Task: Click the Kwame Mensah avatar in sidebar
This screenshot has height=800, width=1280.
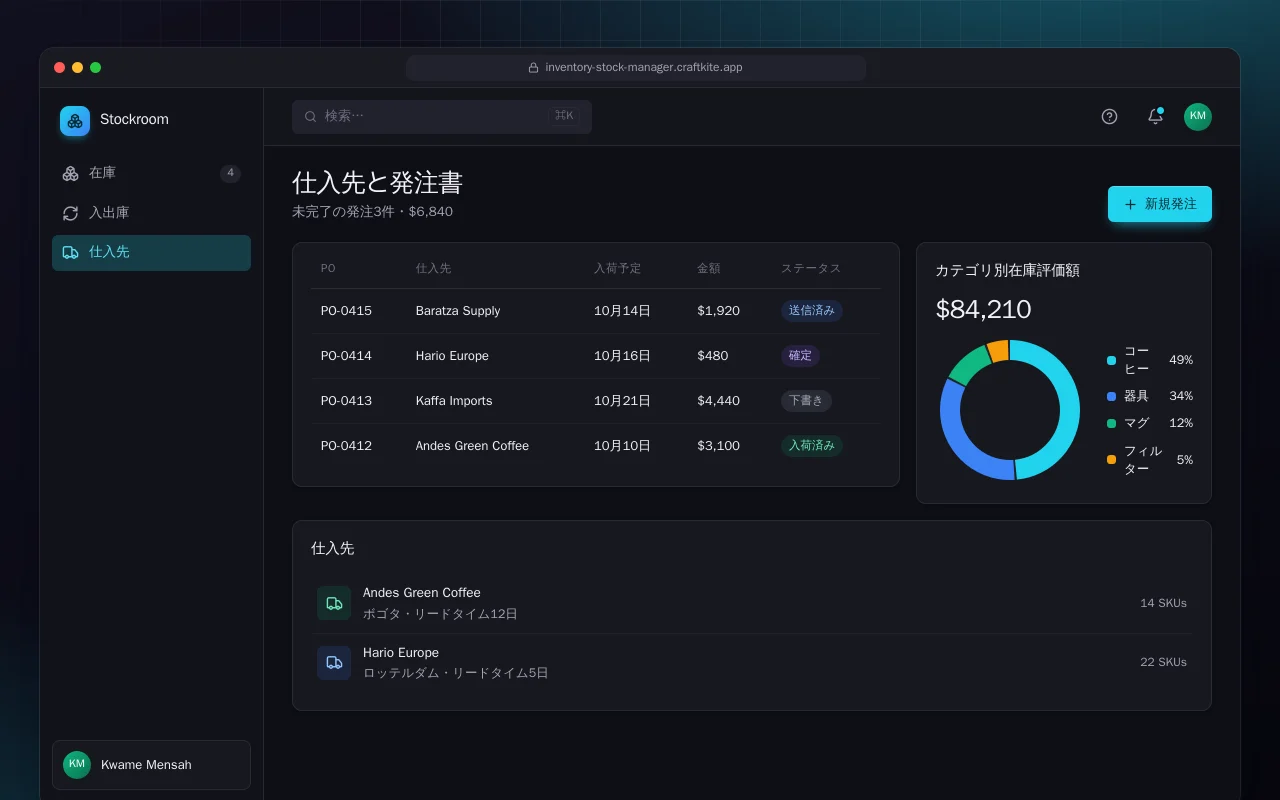Action: [77, 765]
